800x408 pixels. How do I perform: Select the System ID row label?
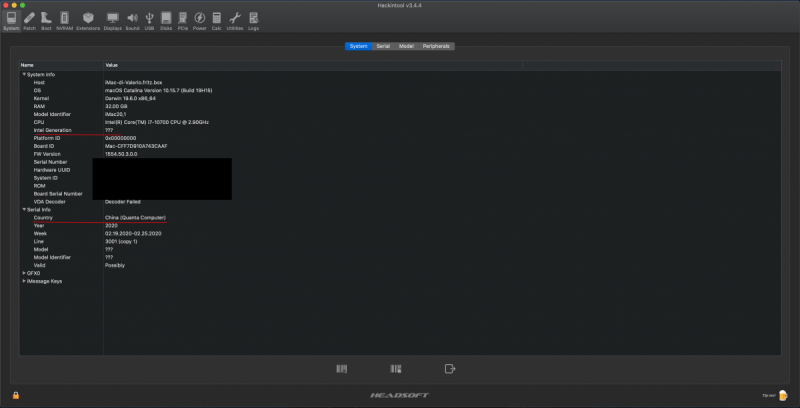pyautogui.click(x=46, y=178)
